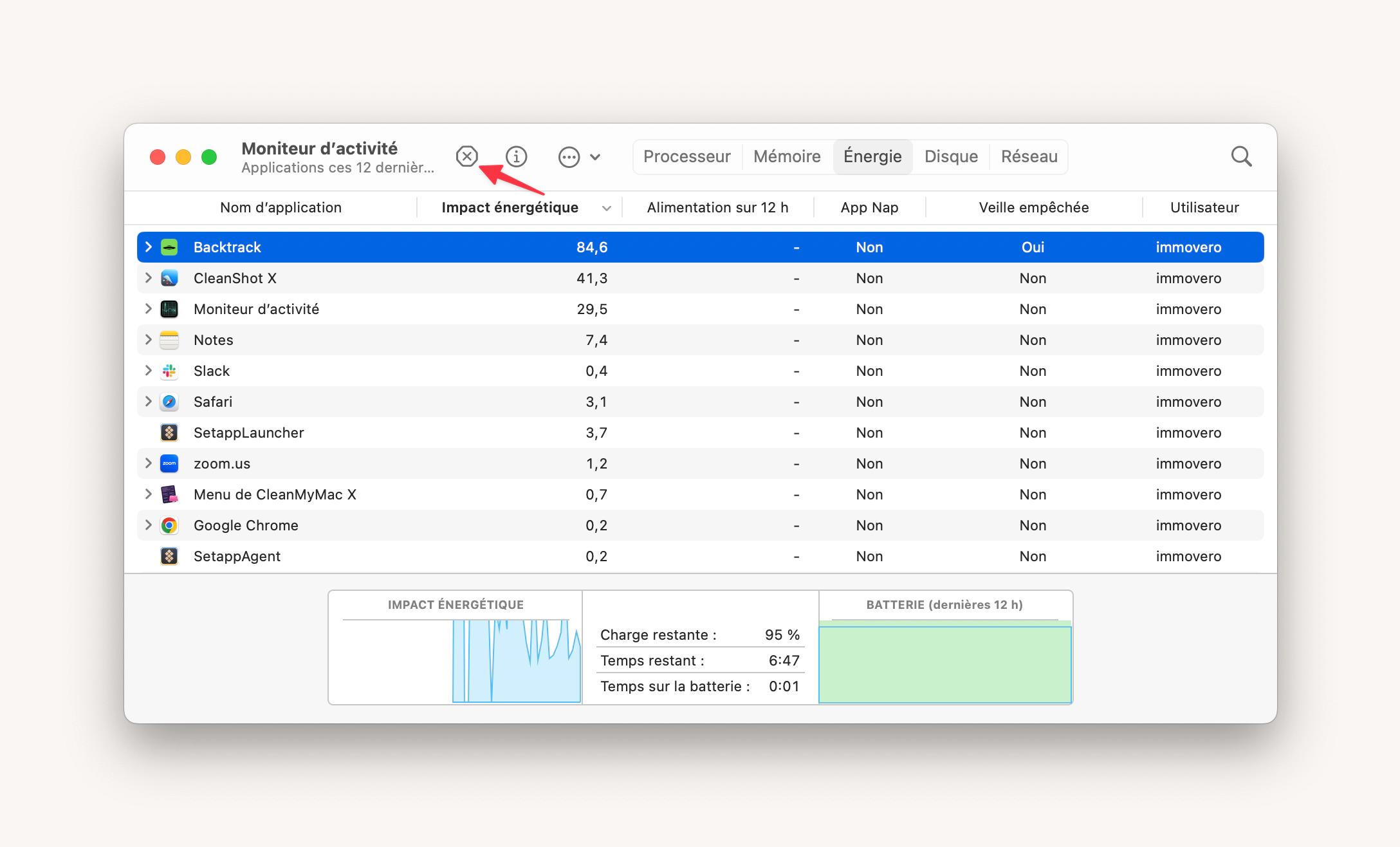1400x847 pixels.
Task: Sort by Impact énergétique column
Action: (510, 207)
